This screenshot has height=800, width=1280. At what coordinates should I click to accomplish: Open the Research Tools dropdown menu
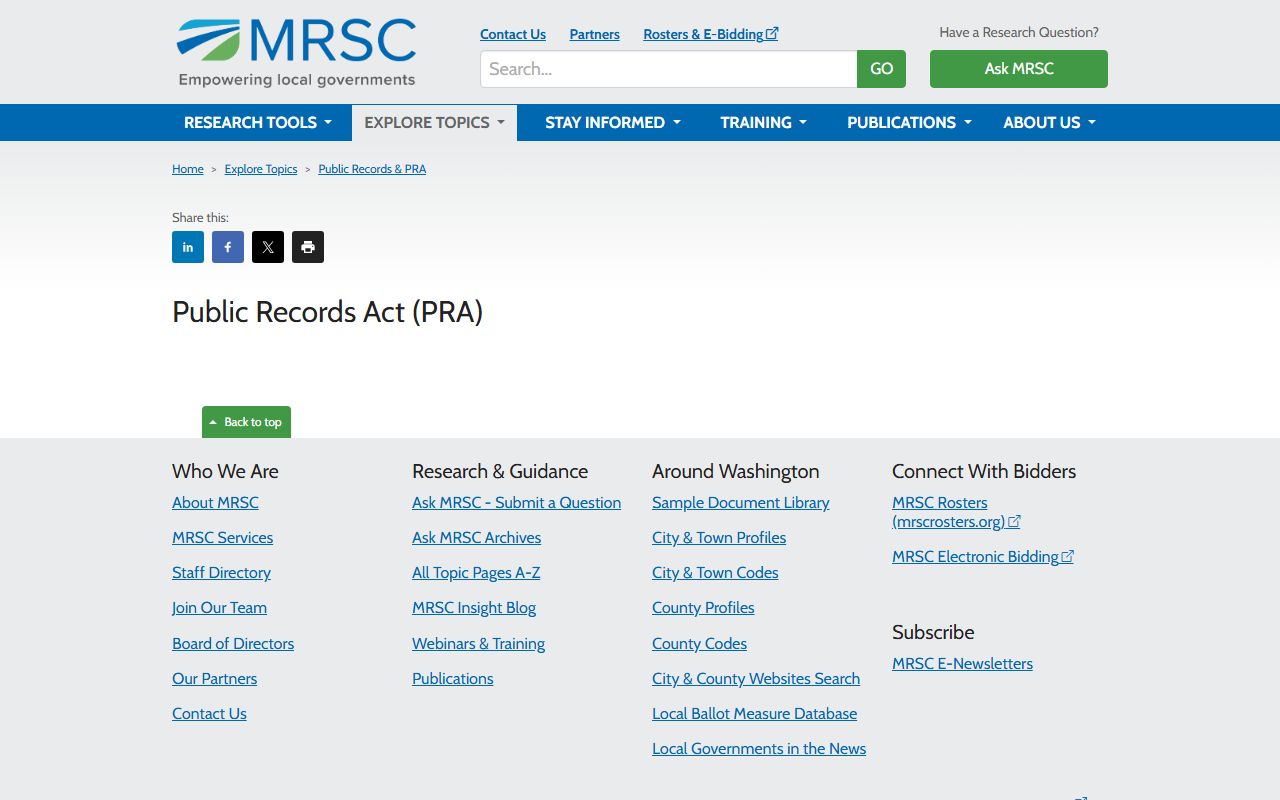click(x=258, y=122)
